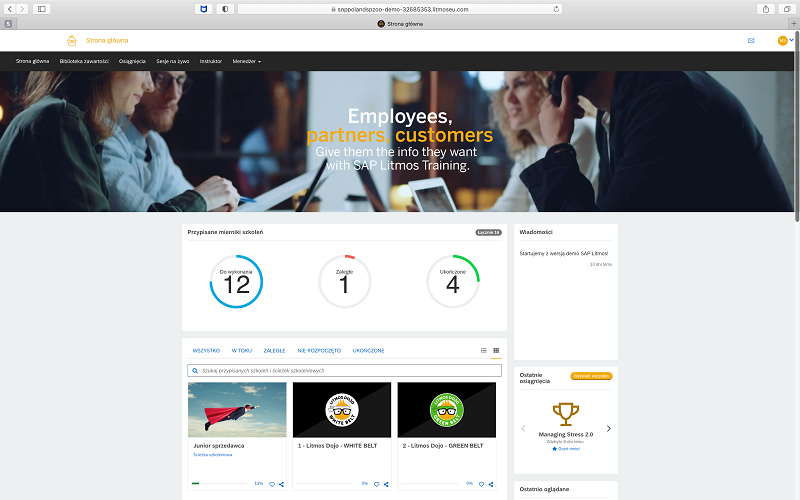Select the UKOŃCZONE filter tab

(x=368, y=351)
